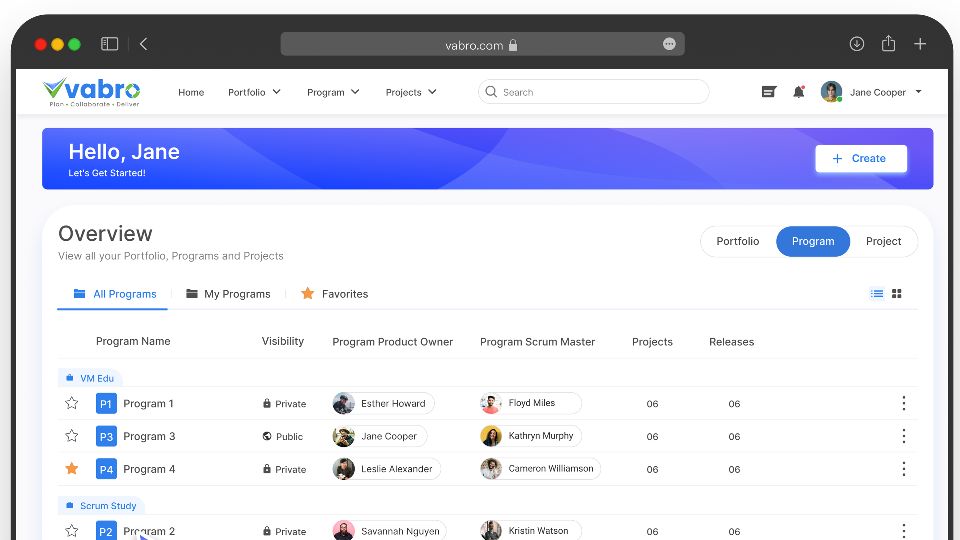Switch to the My Programs tab
The width and height of the screenshot is (960, 540).
[x=228, y=294]
